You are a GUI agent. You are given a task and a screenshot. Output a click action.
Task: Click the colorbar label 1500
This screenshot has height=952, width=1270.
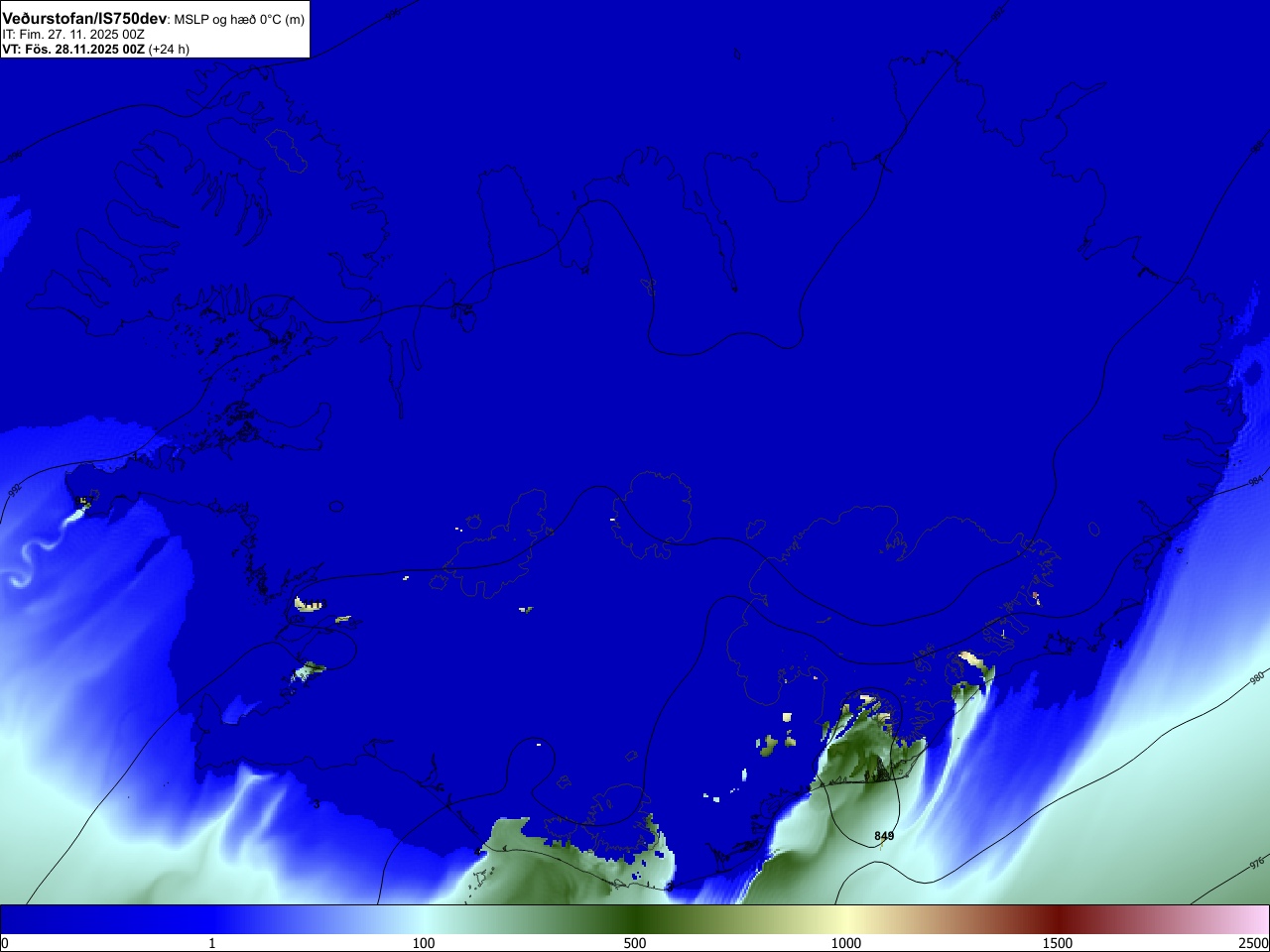click(1058, 943)
